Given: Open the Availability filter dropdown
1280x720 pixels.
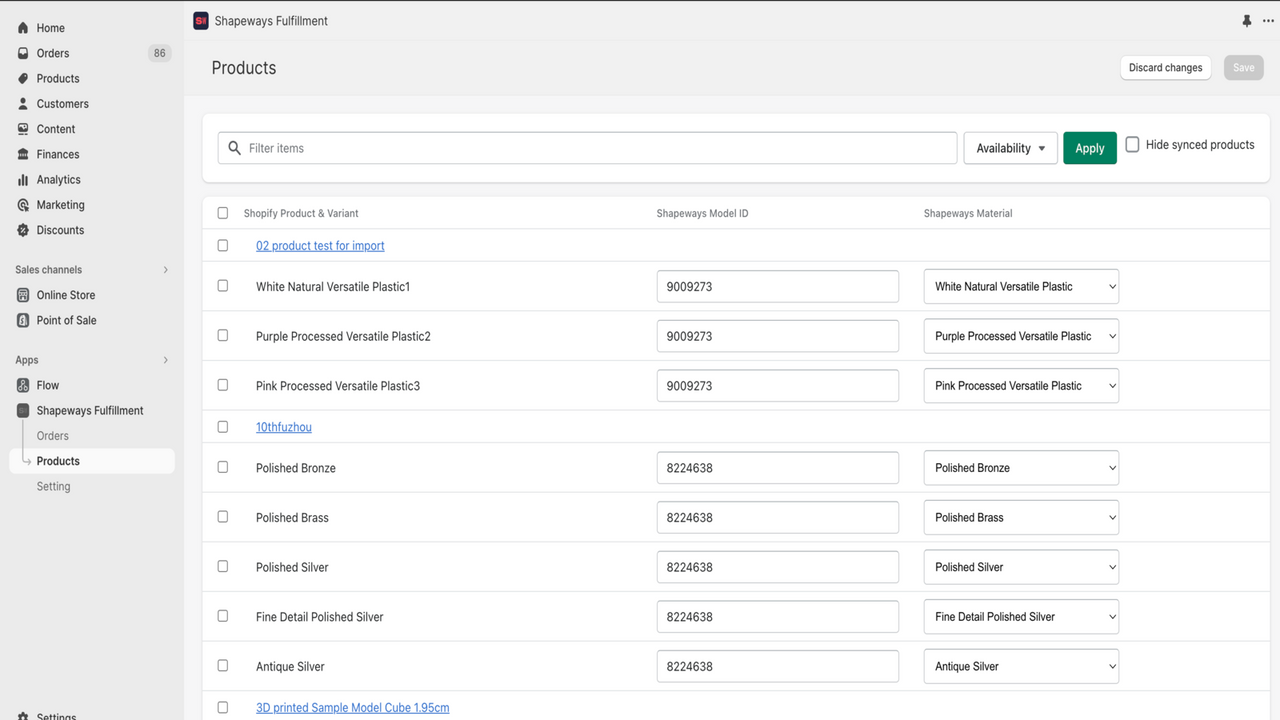Looking at the screenshot, I should [1010, 147].
